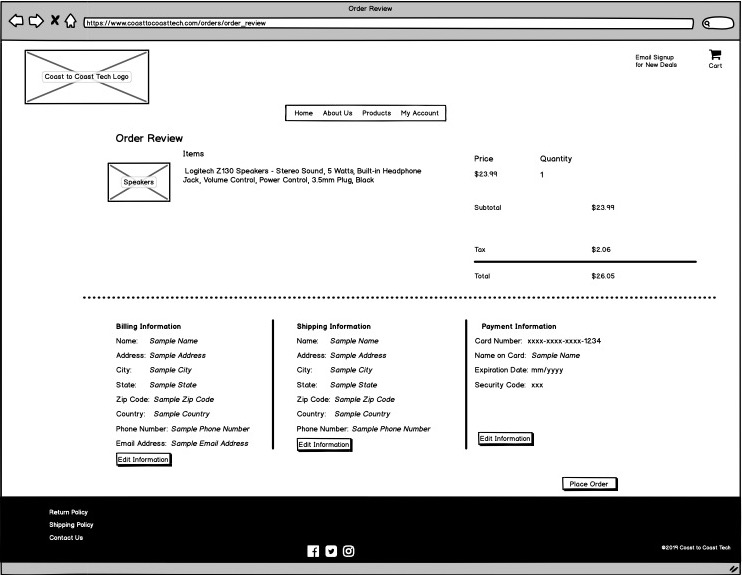Open My Account menu item
Image resolution: width=742 pixels, height=575 pixels.
click(420, 113)
